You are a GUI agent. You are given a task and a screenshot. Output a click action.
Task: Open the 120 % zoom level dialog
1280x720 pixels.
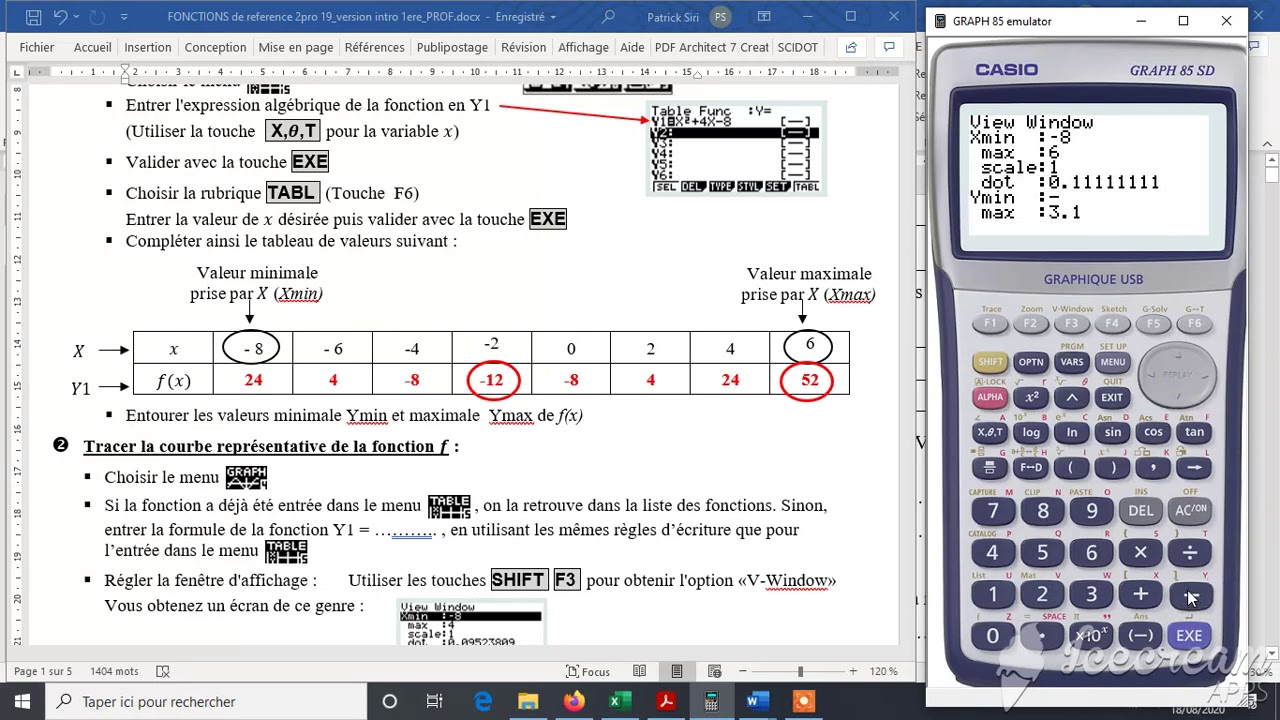tap(884, 671)
